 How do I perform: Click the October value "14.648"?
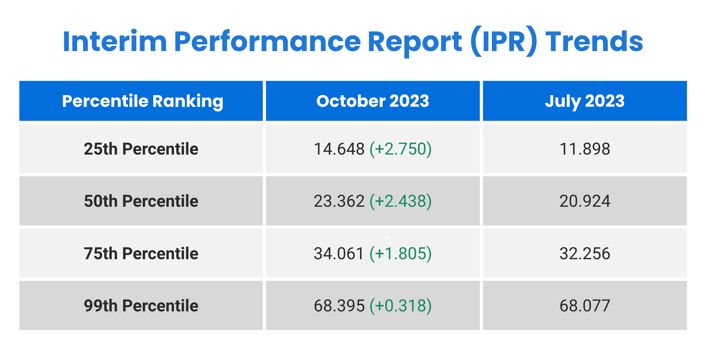point(339,149)
